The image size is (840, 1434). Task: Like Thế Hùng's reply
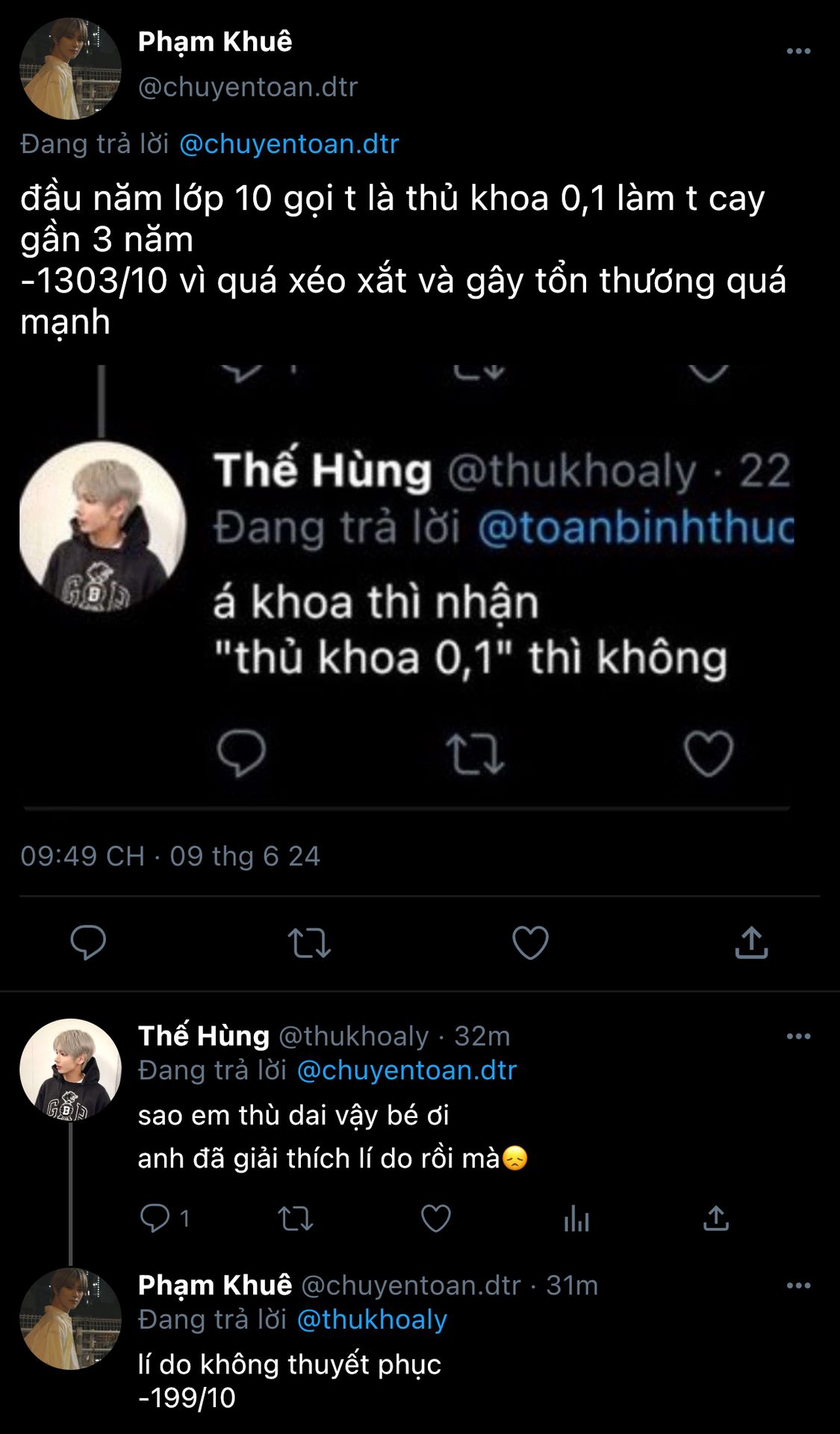click(435, 1218)
